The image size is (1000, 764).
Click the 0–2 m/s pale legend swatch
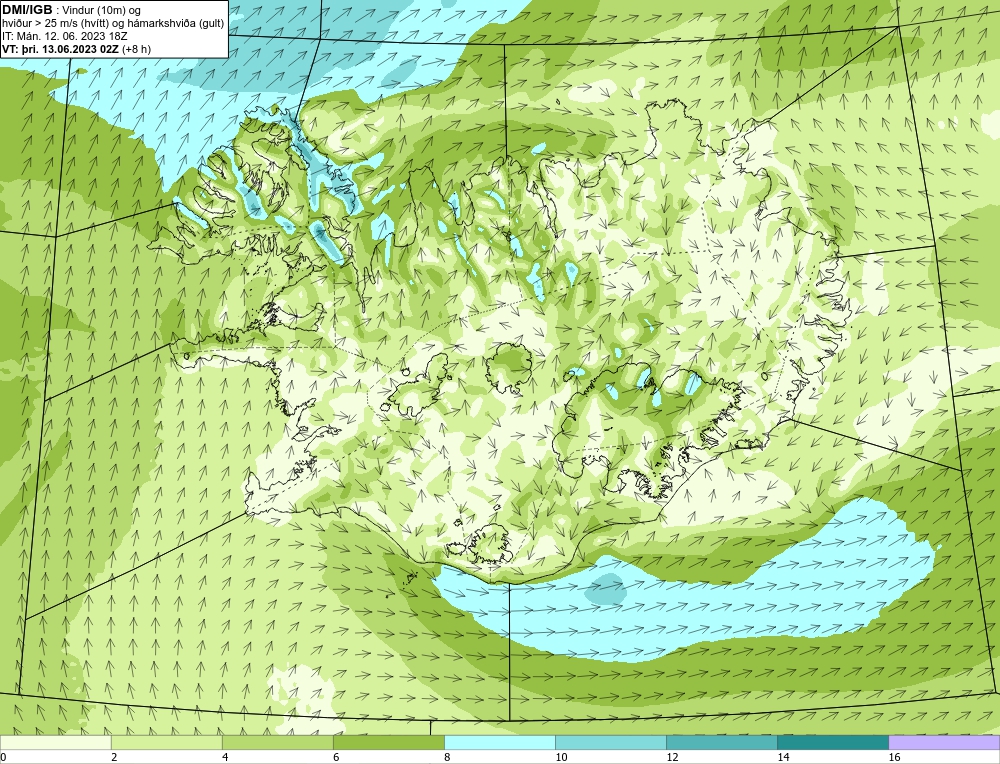click(x=55, y=742)
